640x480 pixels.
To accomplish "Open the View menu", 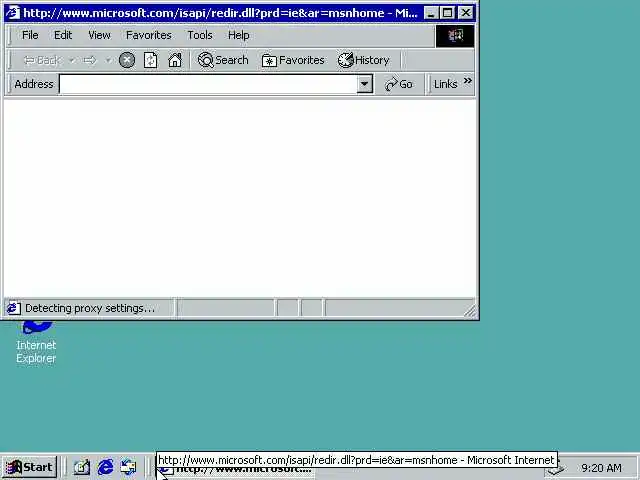I will (99, 36).
